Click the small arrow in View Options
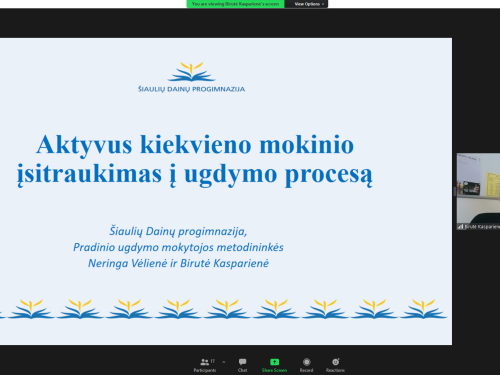500x375 pixels. pyautogui.click(x=323, y=4)
